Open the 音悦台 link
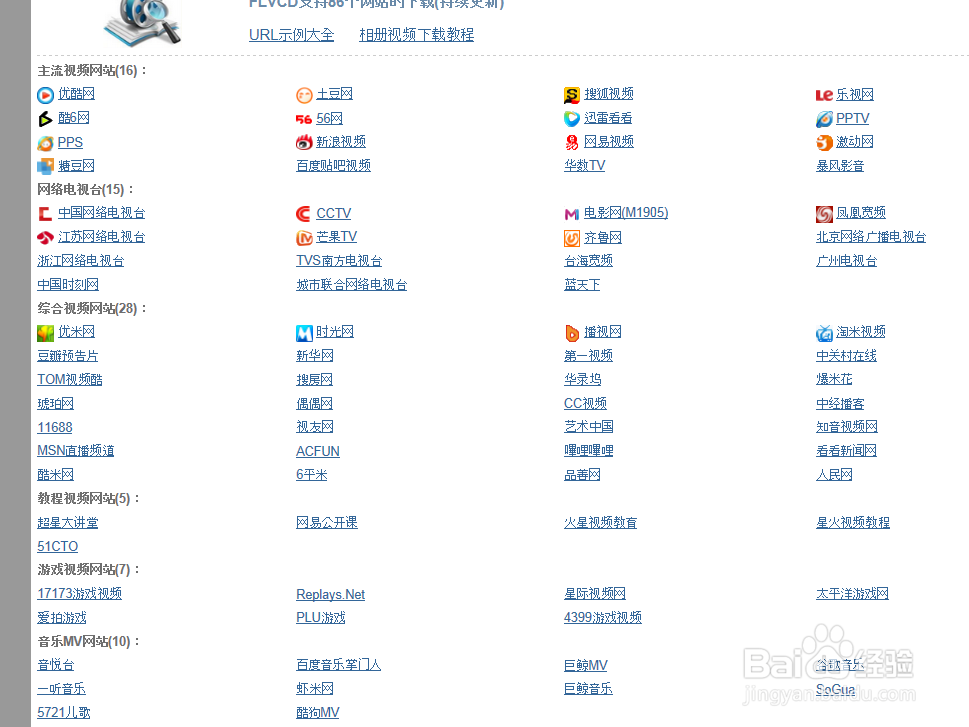Image resolution: width=969 pixels, height=727 pixels. 56,665
